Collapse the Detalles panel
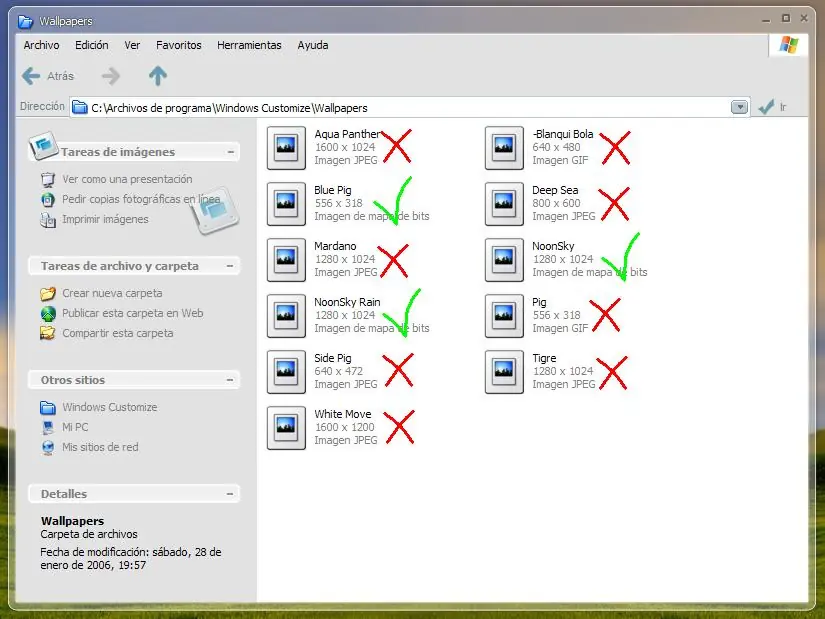This screenshot has width=825, height=619. (x=230, y=494)
